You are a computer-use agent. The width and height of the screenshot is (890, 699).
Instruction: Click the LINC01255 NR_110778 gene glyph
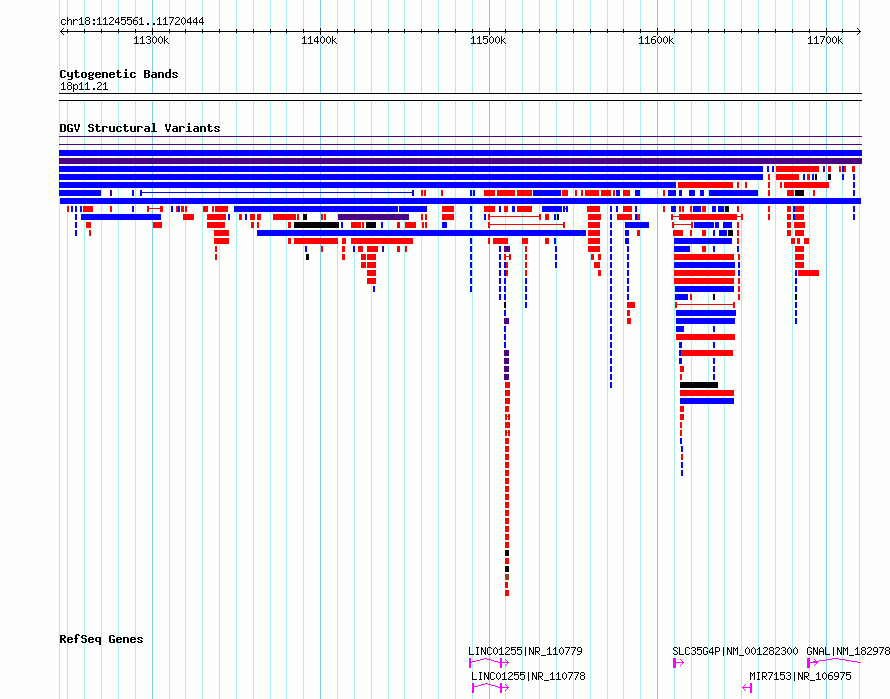(x=490, y=688)
